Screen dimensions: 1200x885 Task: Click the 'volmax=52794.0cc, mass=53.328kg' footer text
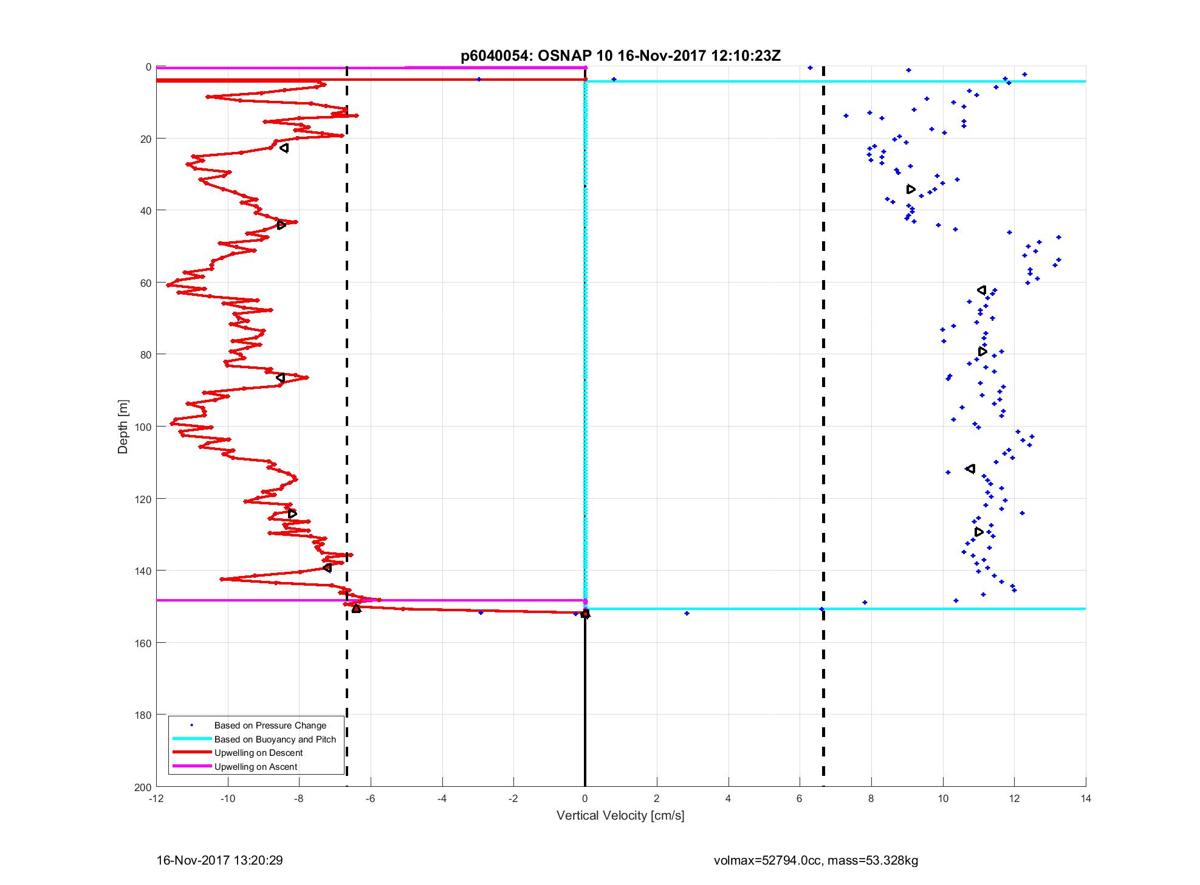pos(815,860)
